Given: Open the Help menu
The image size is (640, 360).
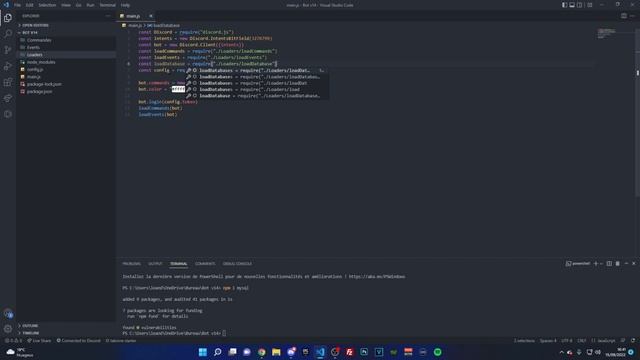Looking at the screenshot, I should [x=125, y=5].
